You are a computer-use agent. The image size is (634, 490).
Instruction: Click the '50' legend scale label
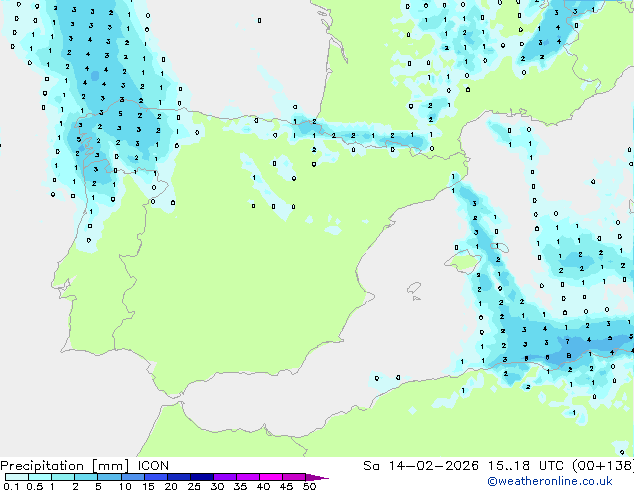click(x=310, y=486)
